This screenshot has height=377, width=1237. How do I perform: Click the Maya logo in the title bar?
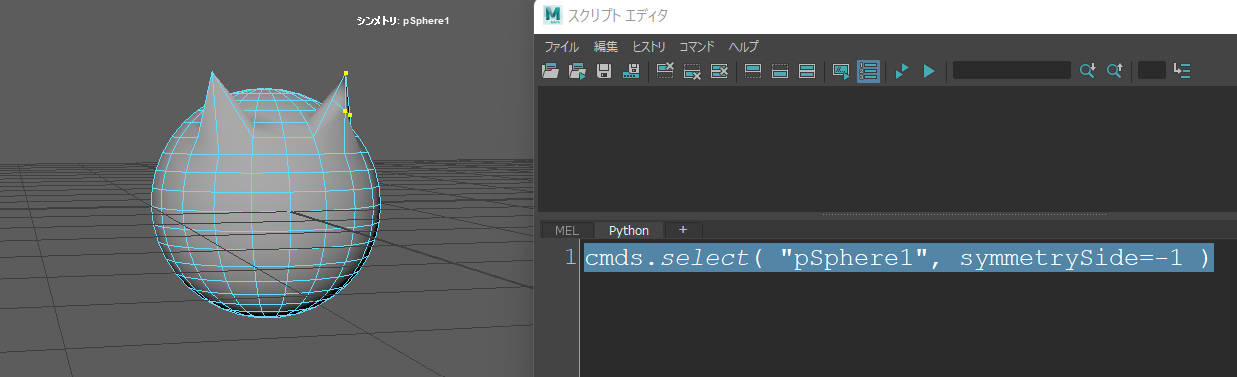(x=553, y=15)
